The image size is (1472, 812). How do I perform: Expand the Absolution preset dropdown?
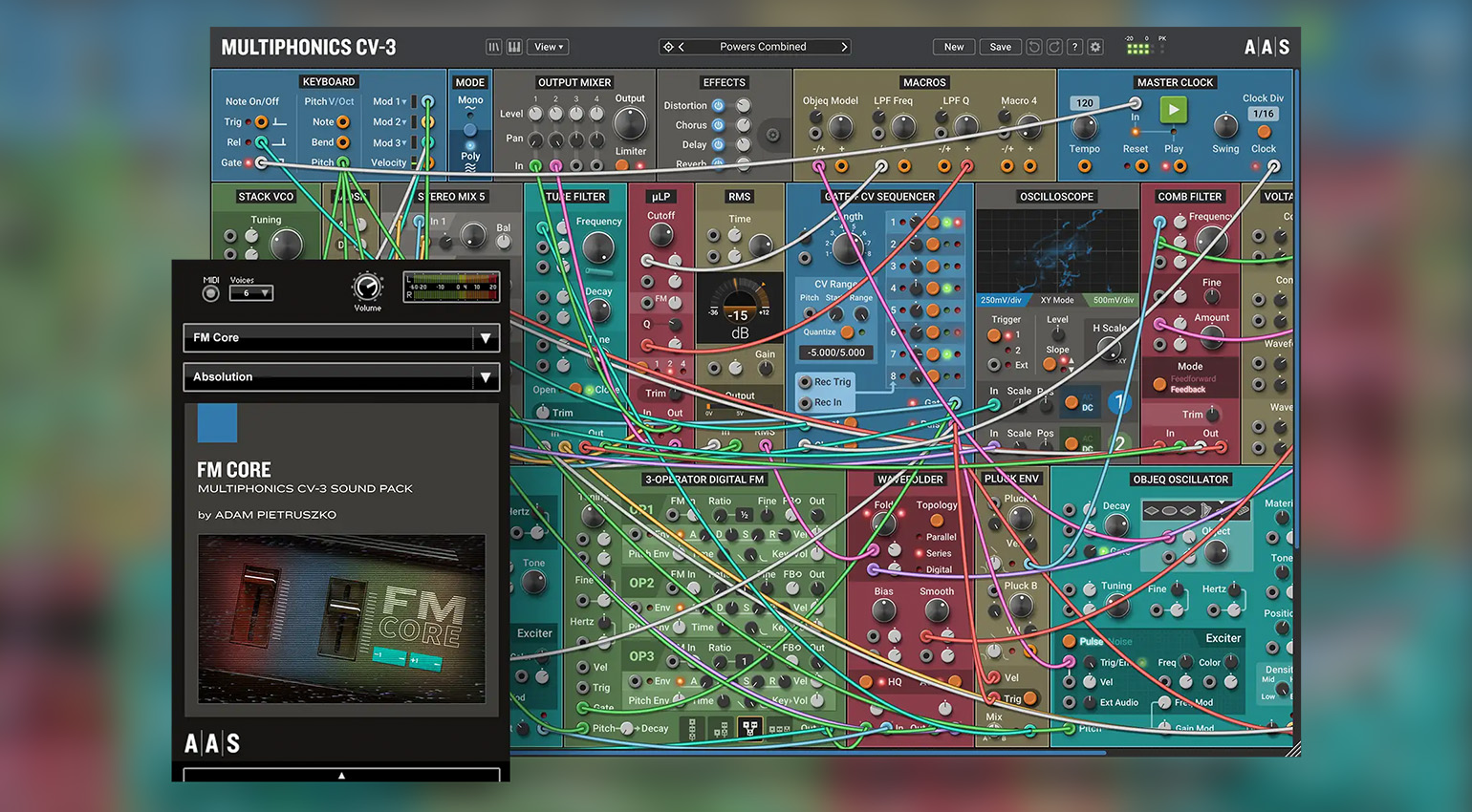click(486, 377)
